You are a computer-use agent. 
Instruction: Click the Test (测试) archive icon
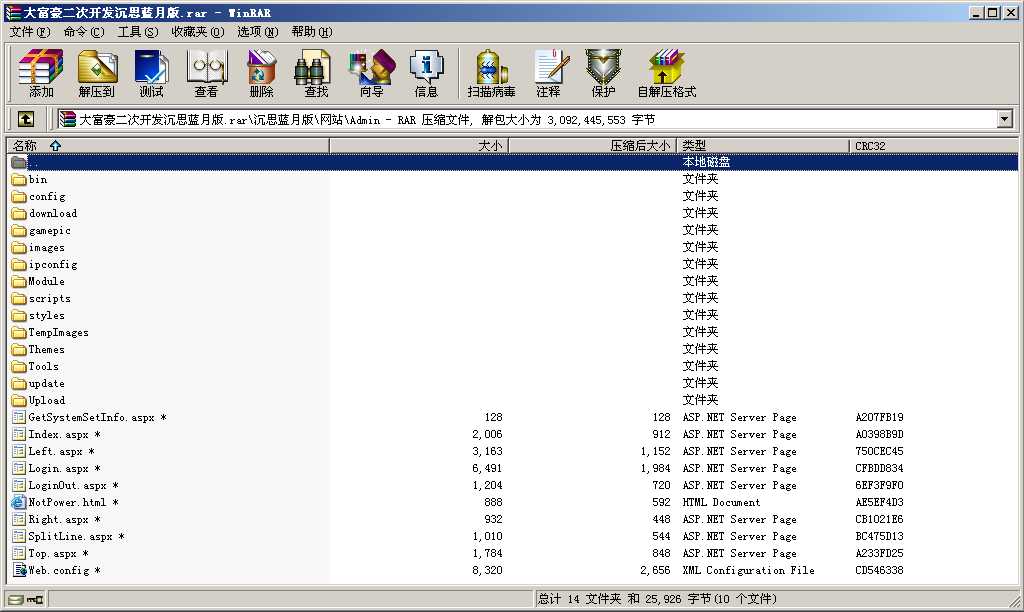(x=152, y=73)
